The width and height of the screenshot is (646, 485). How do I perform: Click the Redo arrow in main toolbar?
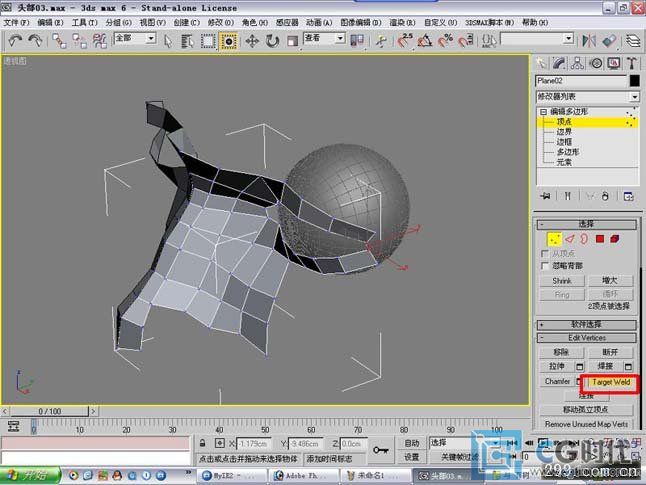click(35, 40)
